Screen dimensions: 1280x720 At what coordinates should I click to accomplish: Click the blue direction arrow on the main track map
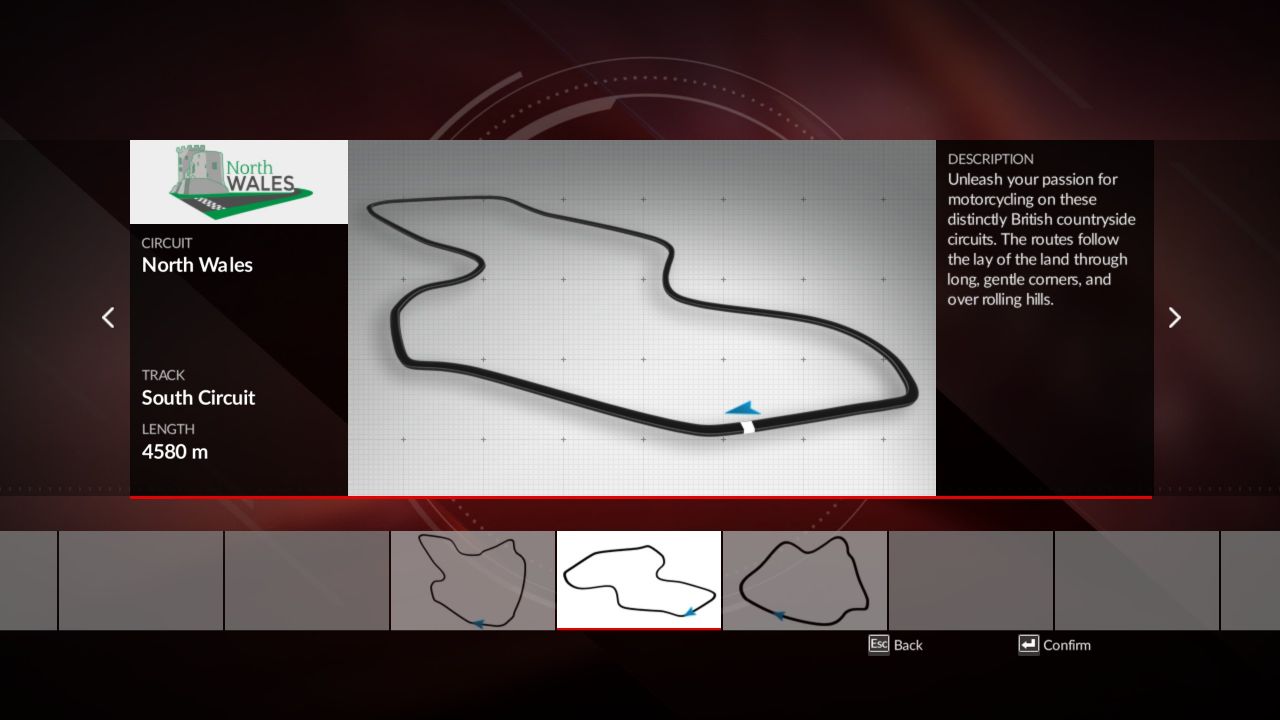[743, 408]
